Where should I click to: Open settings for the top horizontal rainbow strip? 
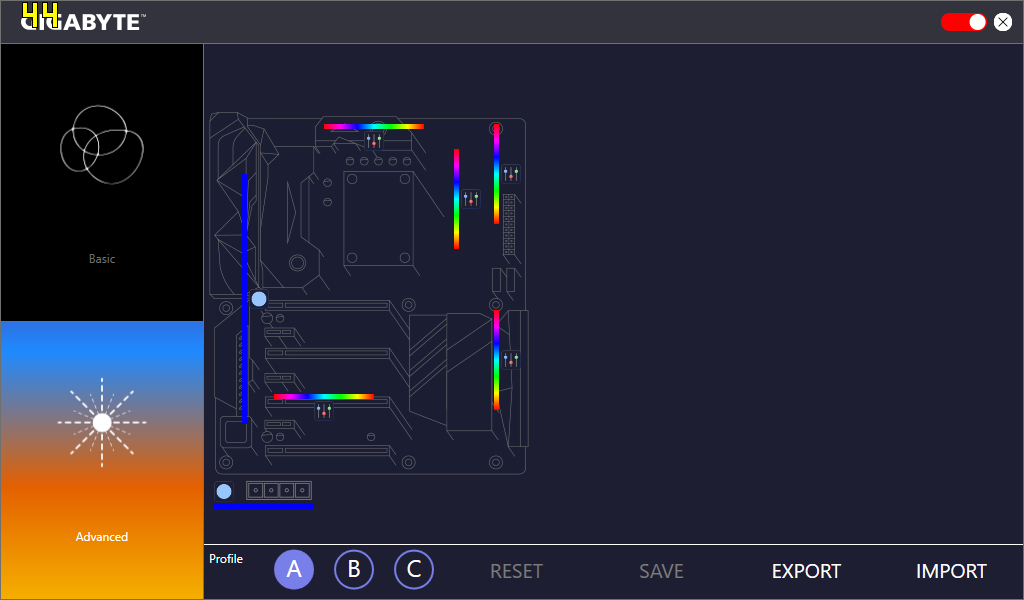(x=374, y=141)
